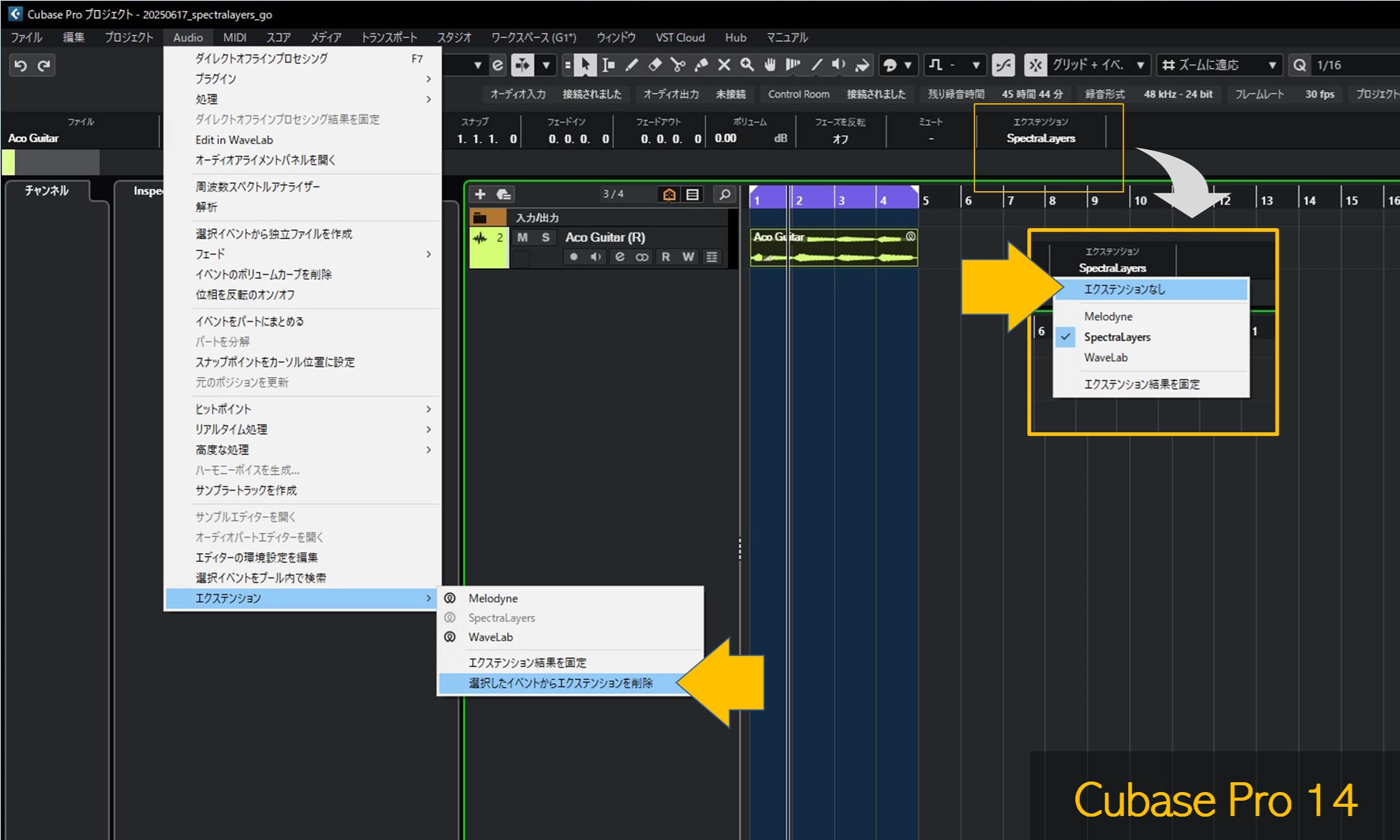Click the 3 / 4 track count display
1400x840 pixels.
click(613, 194)
